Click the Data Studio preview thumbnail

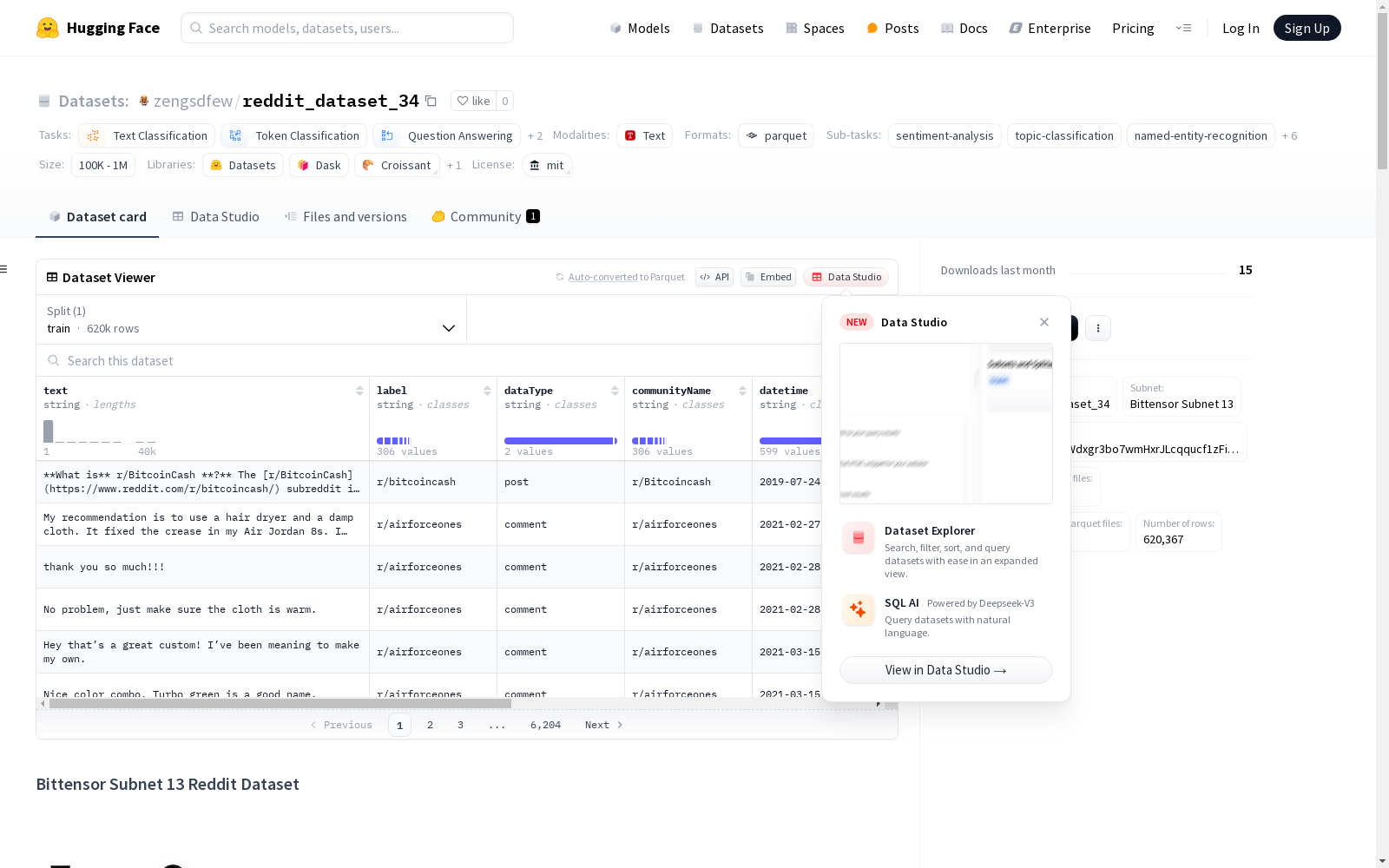(946, 424)
